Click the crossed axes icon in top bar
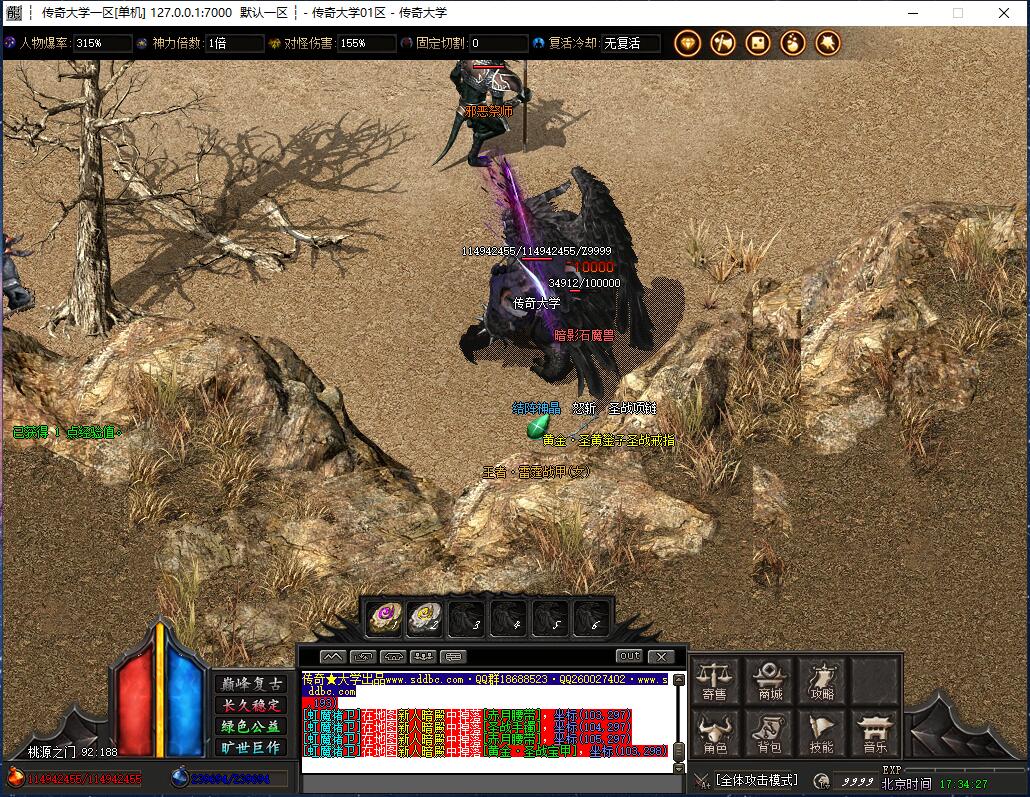This screenshot has height=797, width=1030. pyautogui.click(x=723, y=43)
